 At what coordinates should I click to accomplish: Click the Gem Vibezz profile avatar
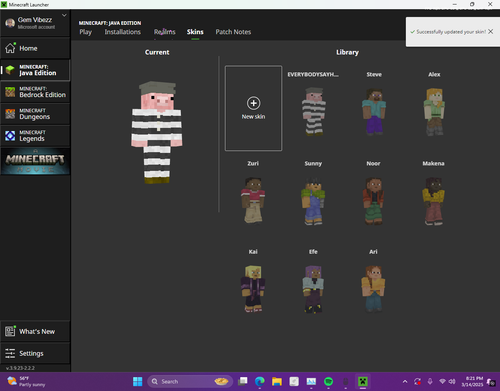(x=10, y=23)
